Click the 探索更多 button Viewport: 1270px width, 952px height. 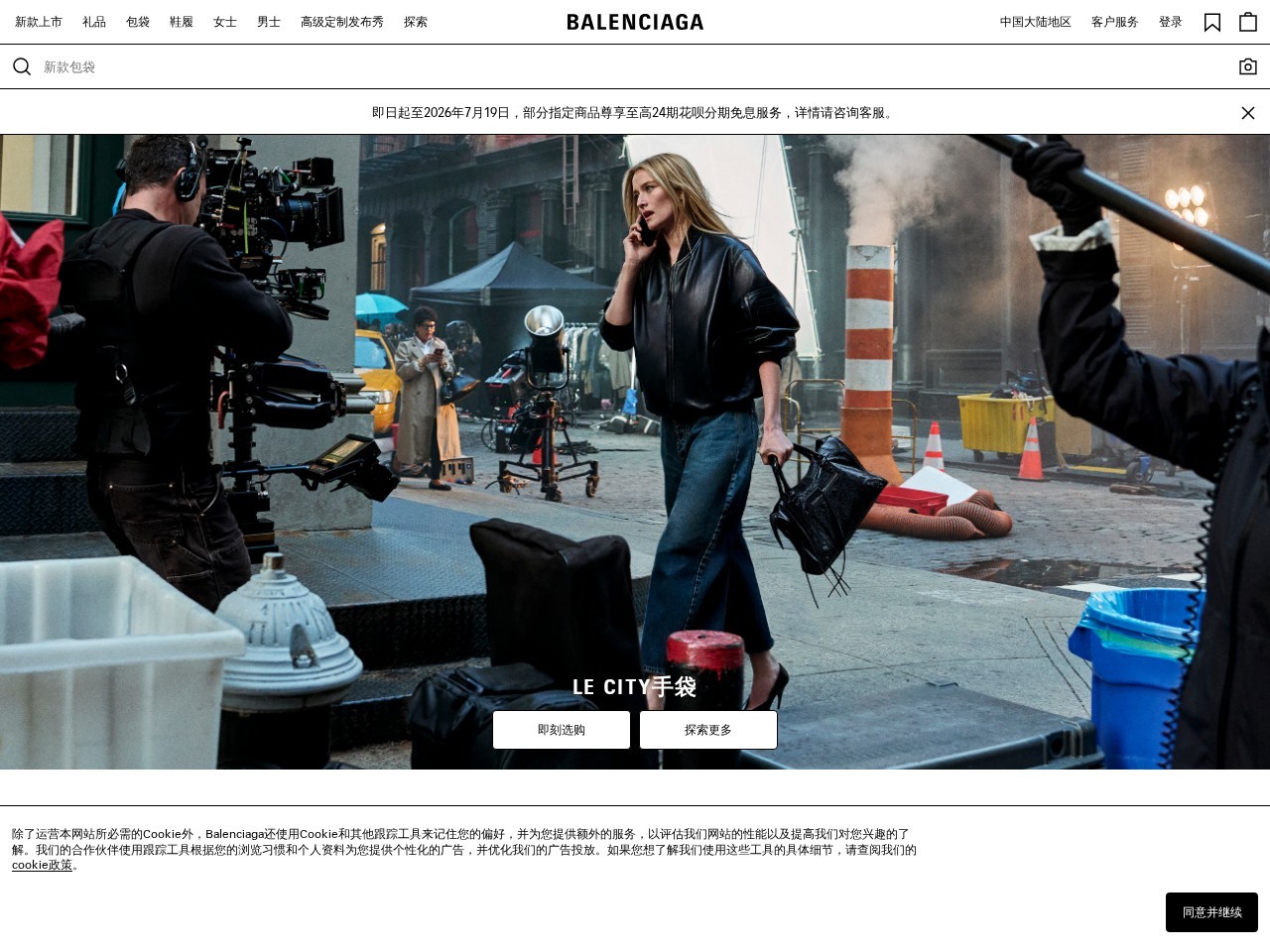point(708,730)
